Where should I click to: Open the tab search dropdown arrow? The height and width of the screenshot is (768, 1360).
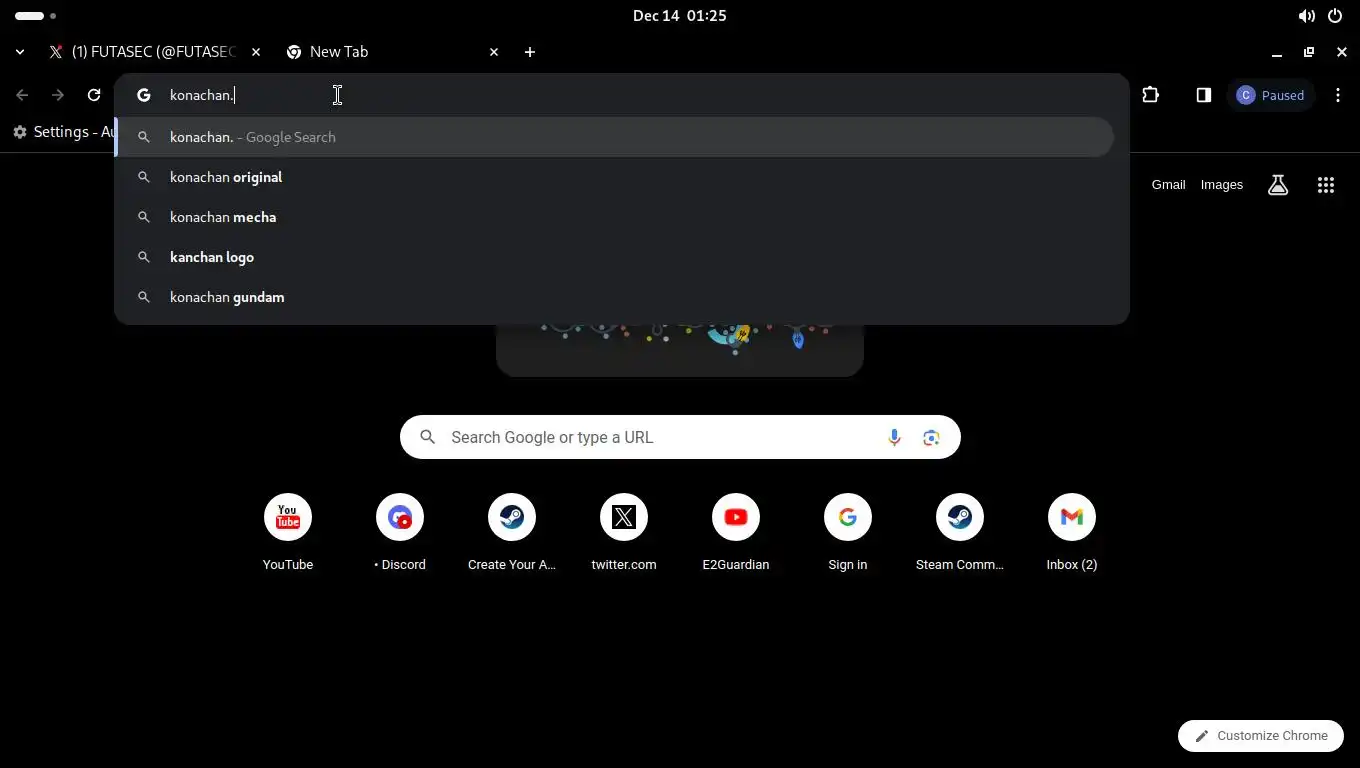[20, 52]
